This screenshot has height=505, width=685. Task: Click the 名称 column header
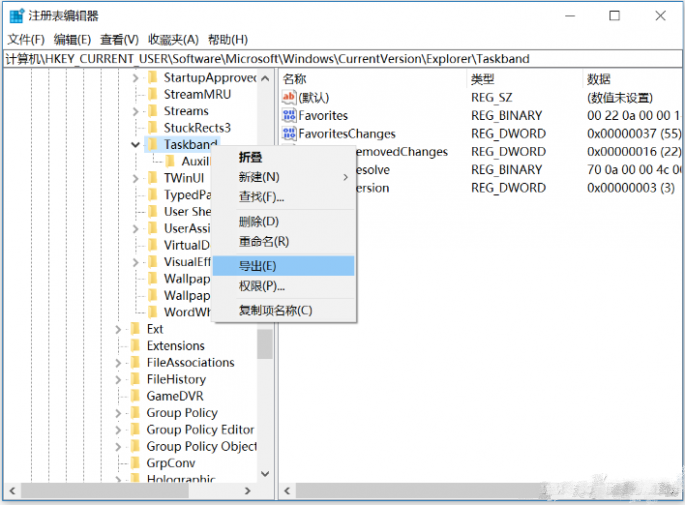[x=295, y=78]
